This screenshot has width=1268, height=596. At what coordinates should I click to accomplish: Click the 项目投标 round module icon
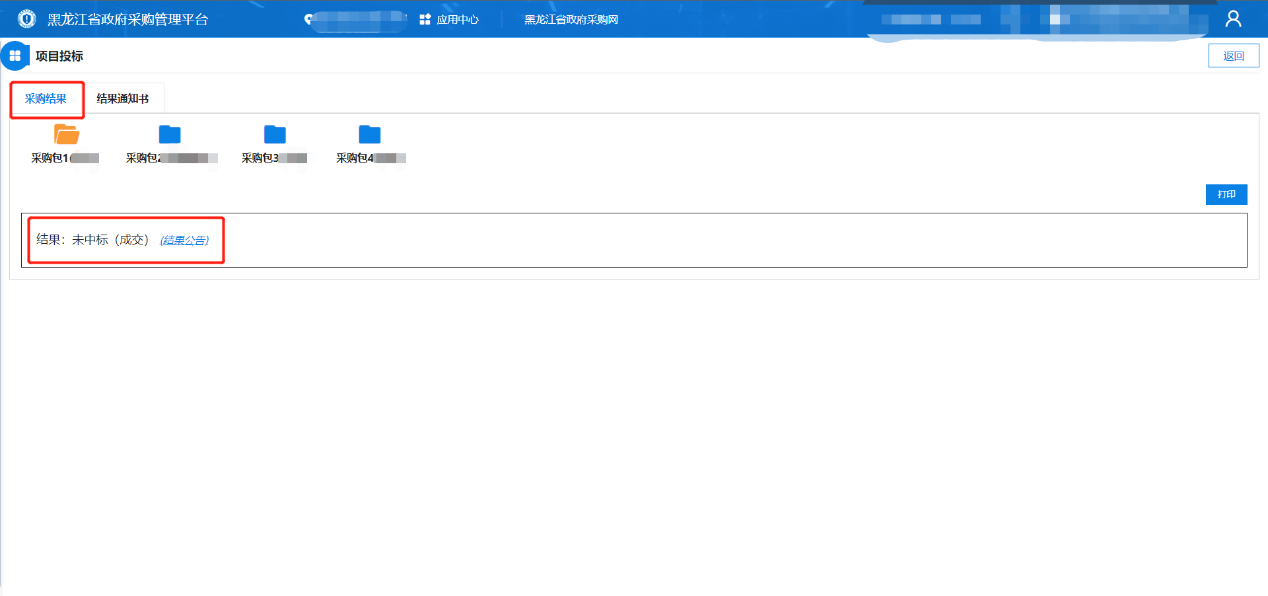(x=15, y=56)
